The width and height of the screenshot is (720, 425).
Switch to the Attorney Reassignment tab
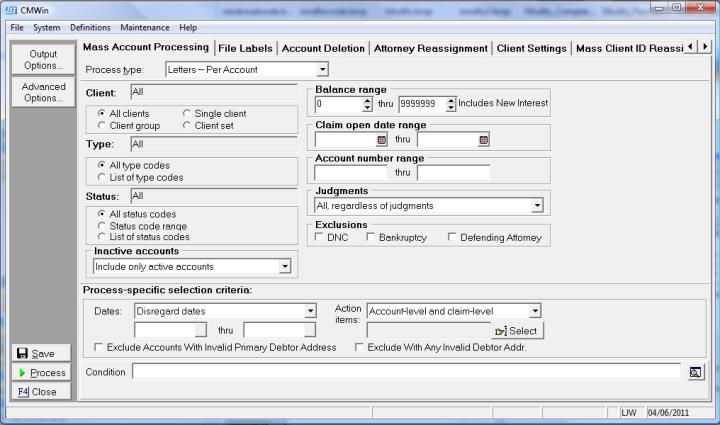coord(430,48)
